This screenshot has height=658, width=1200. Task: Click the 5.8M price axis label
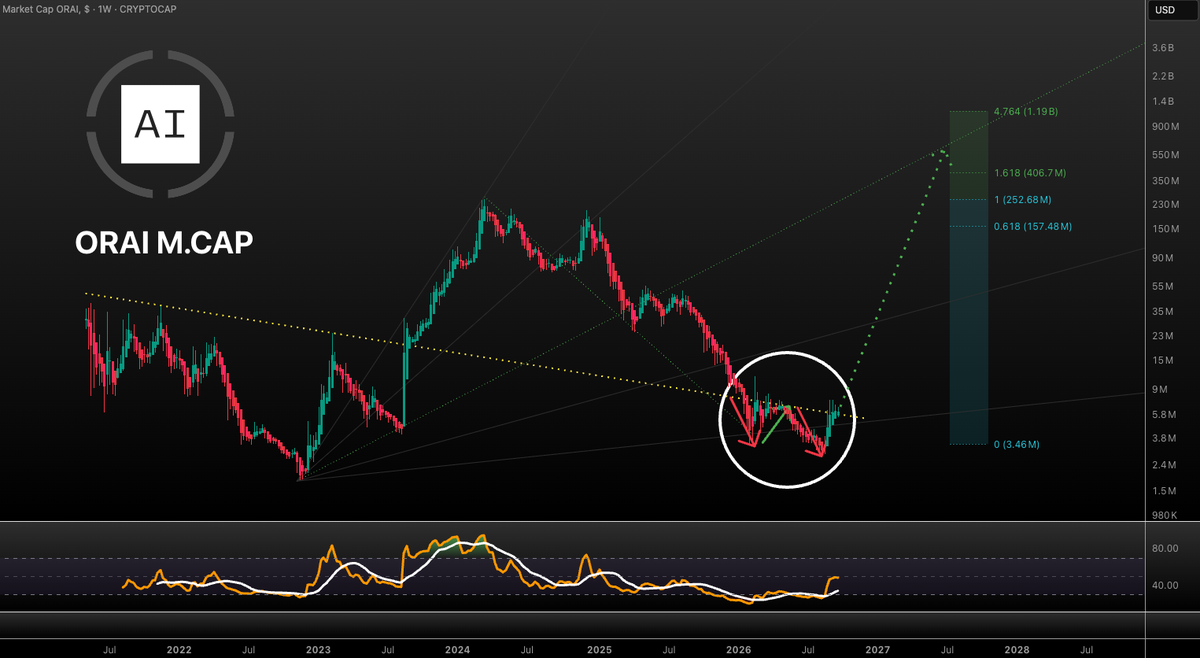(1164, 414)
